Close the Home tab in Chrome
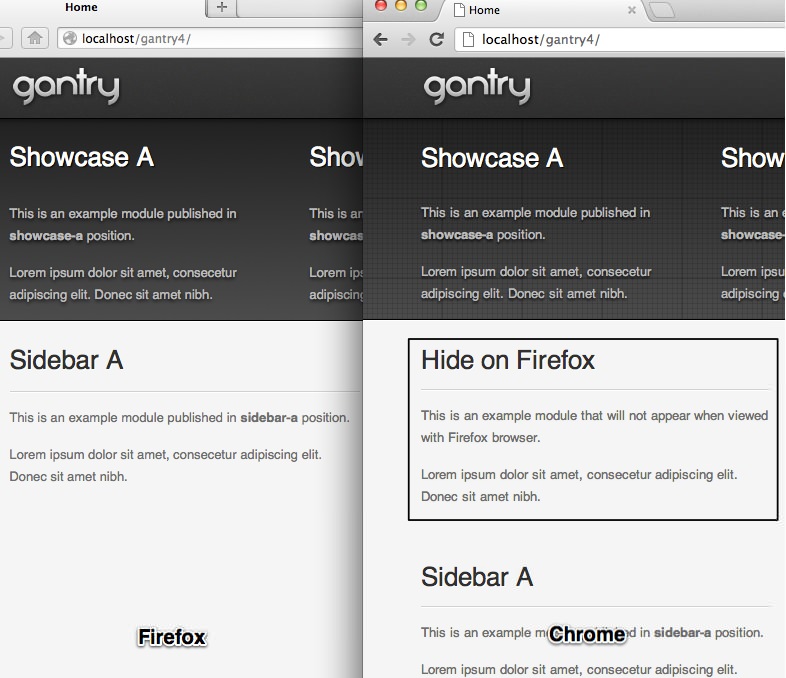 click(631, 10)
